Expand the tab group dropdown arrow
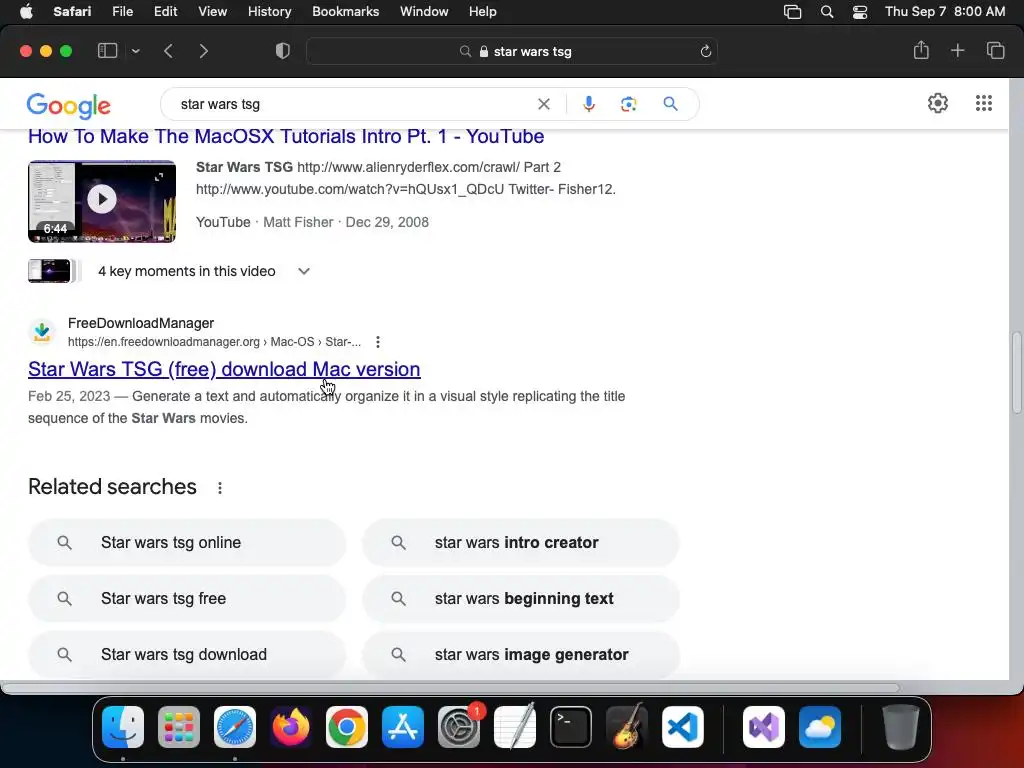Screen dimensions: 1024x768 pyautogui.click(x=135, y=51)
